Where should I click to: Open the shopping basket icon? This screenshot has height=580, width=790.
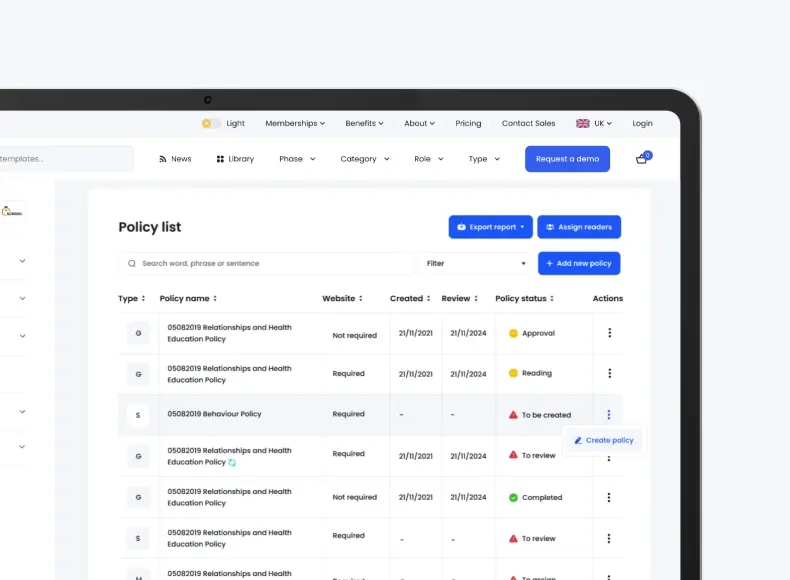click(642, 158)
